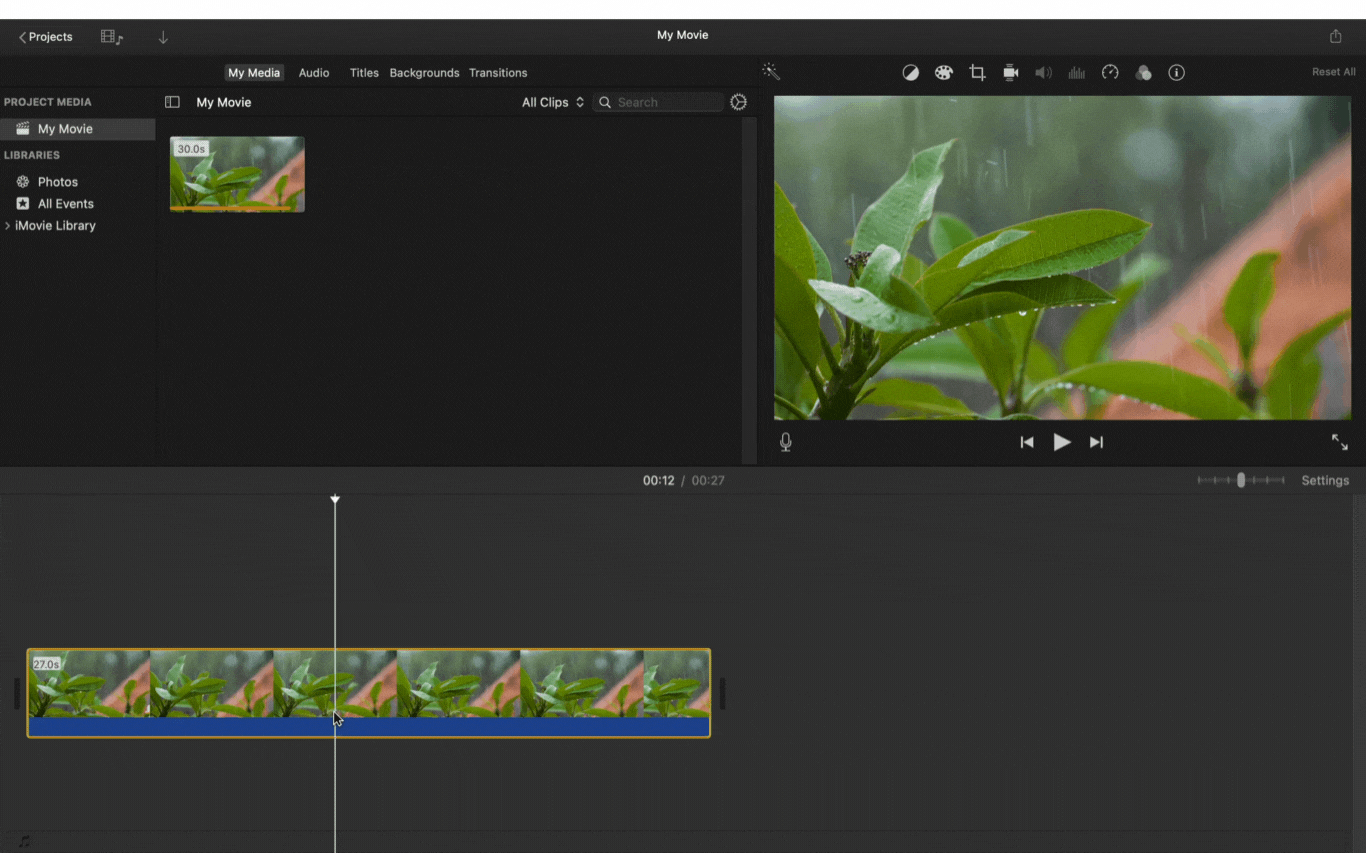The height and width of the screenshot is (853, 1366).
Task: Switch to the Audio tab
Action: (x=314, y=72)
